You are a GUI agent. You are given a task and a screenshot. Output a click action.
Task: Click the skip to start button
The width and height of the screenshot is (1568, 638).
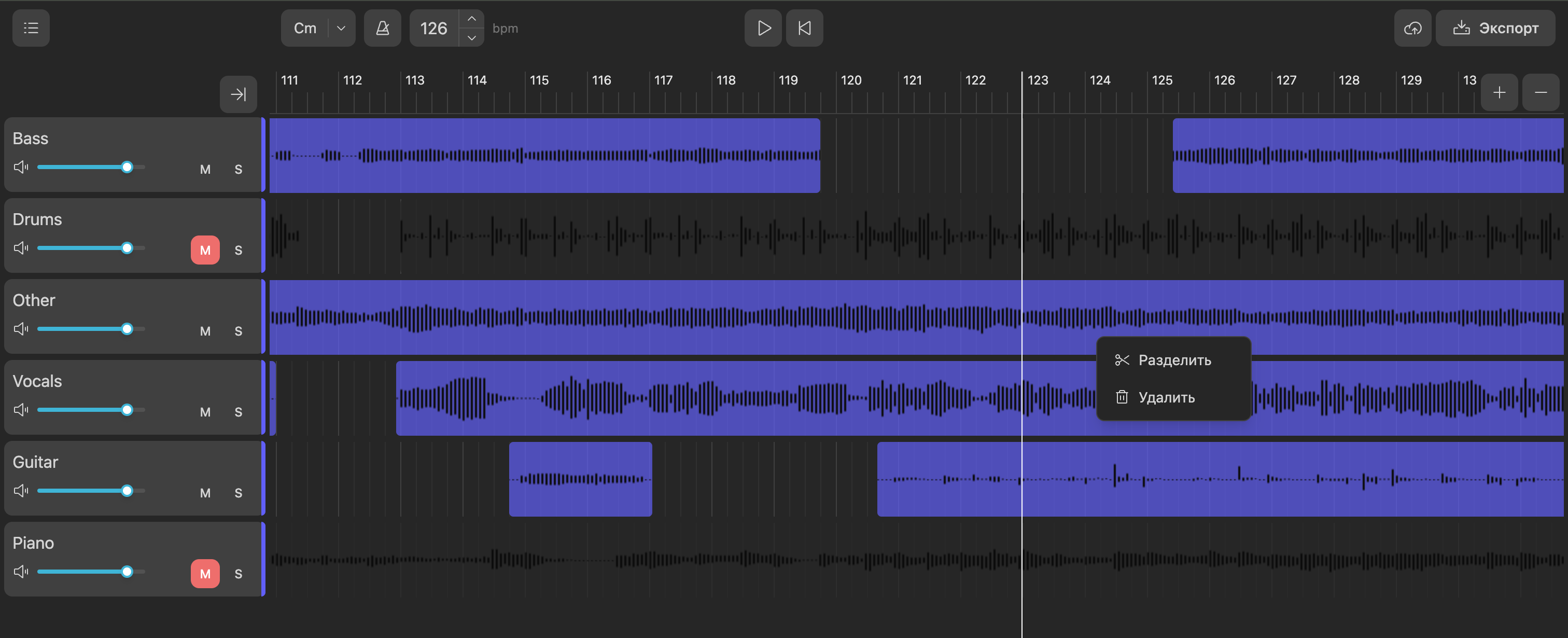tap(804, 28)
